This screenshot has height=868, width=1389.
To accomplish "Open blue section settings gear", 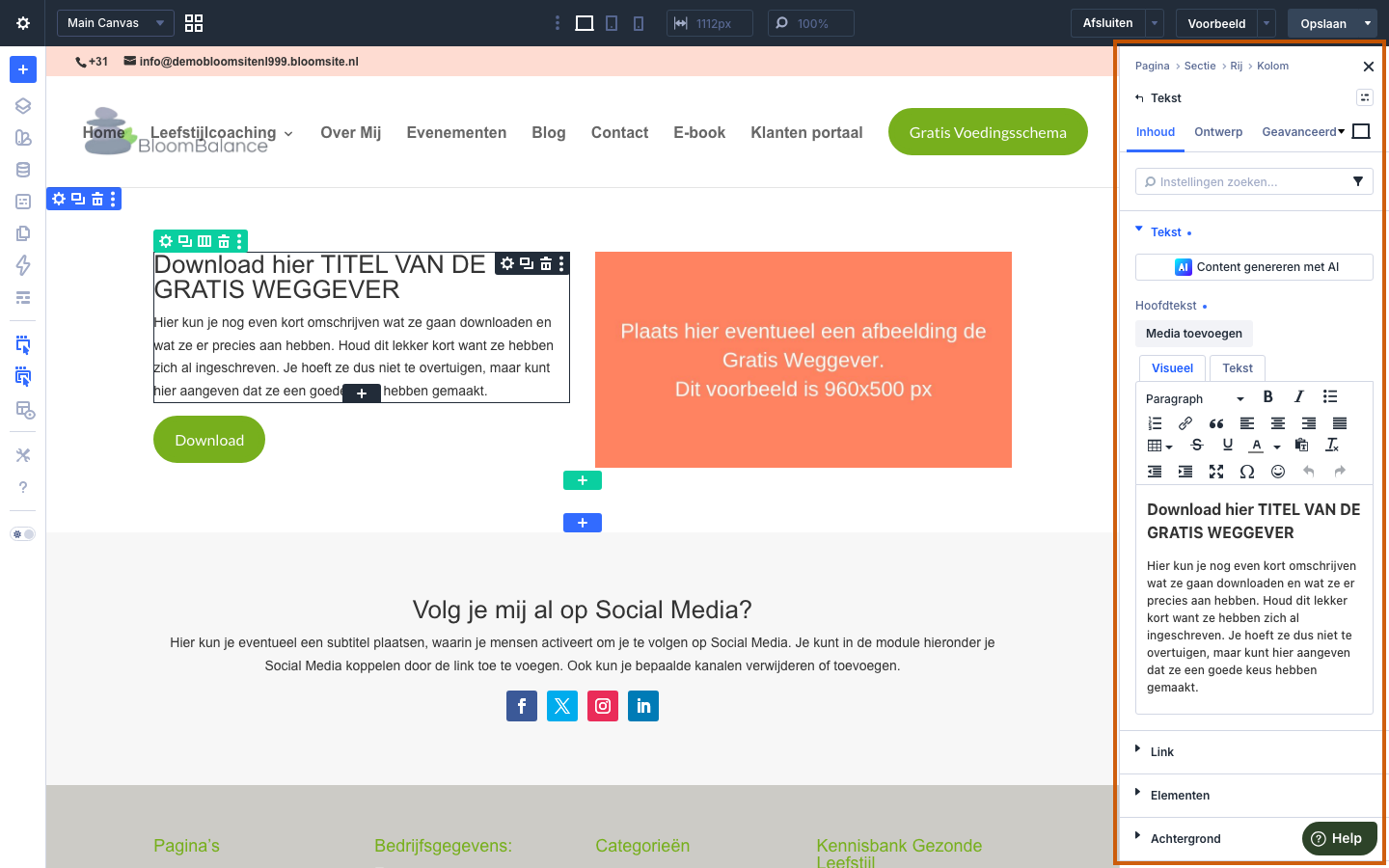I will (59, 199).
